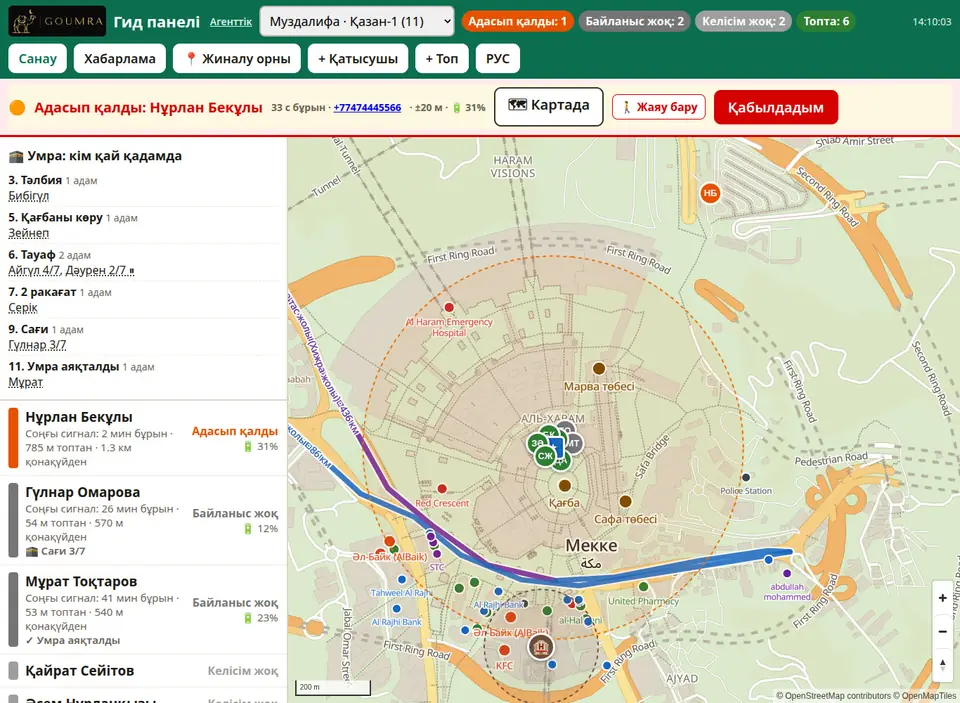
Task: Click the KFC red map point
Action: [504, 650]
